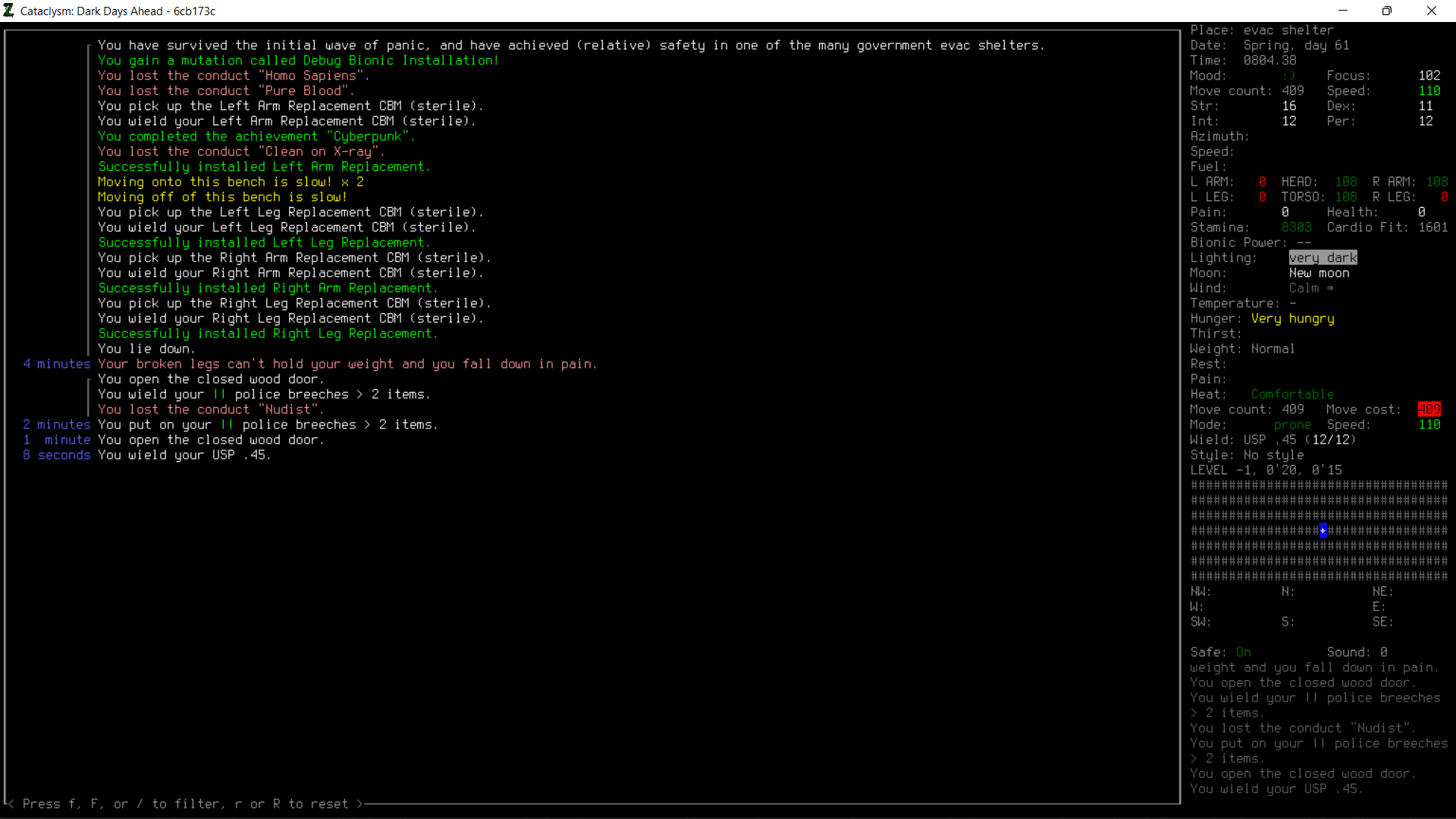
Task: Toggle Safe mode On indicator
Action: (x=1243, y=652)
